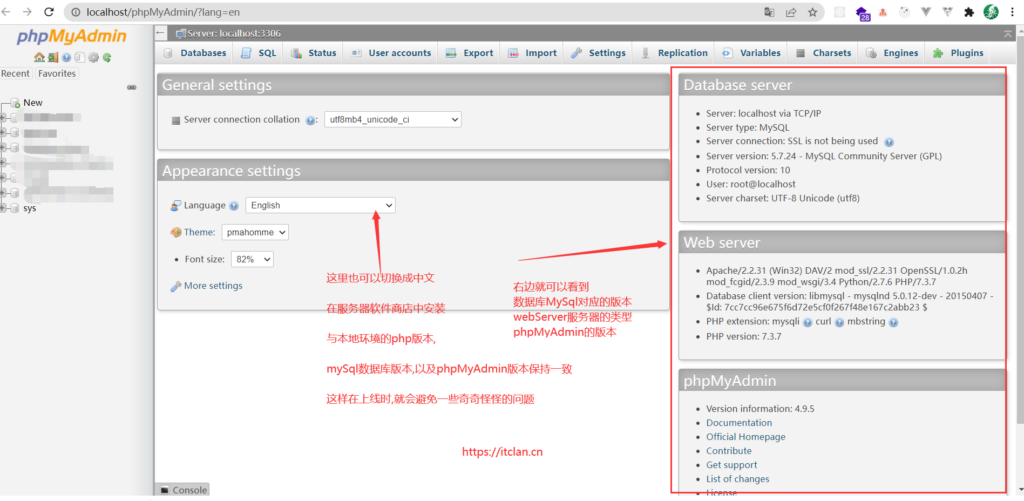Bookmark this page with the star icon

(812, 12)
